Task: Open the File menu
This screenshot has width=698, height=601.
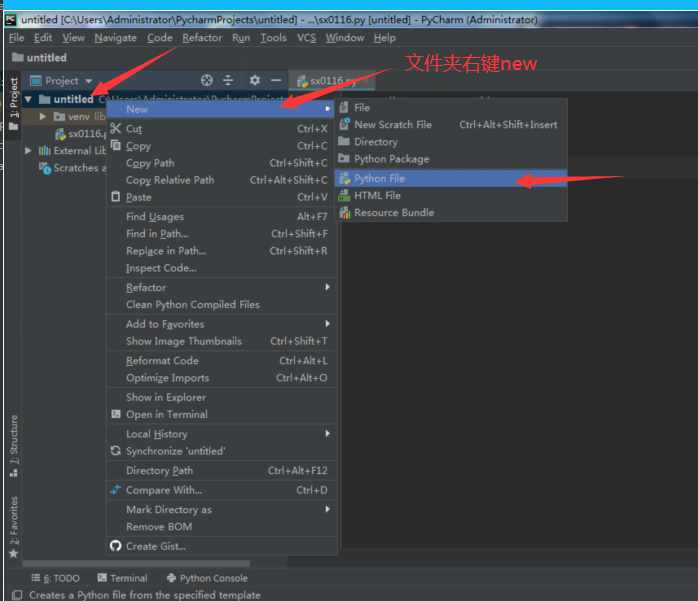Action: coord(16,38)
